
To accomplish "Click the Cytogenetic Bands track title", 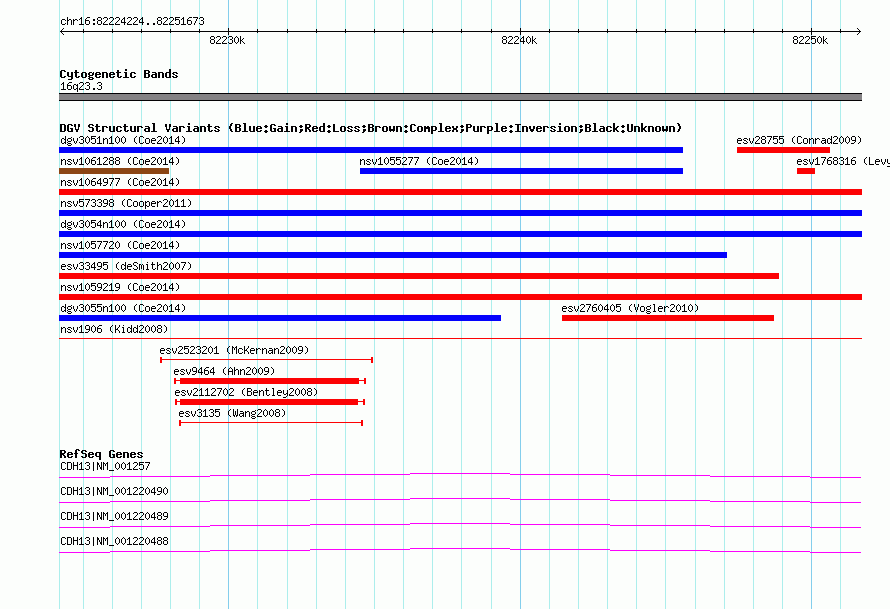I will click(x=119, y=74).
